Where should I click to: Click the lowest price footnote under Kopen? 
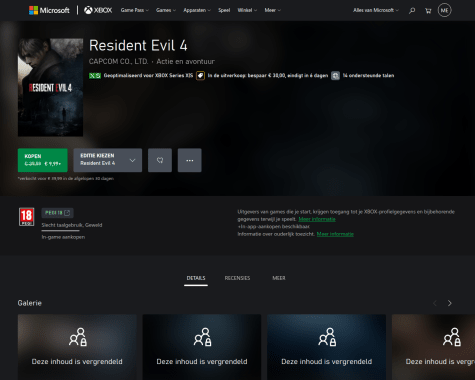pos(66,179)
